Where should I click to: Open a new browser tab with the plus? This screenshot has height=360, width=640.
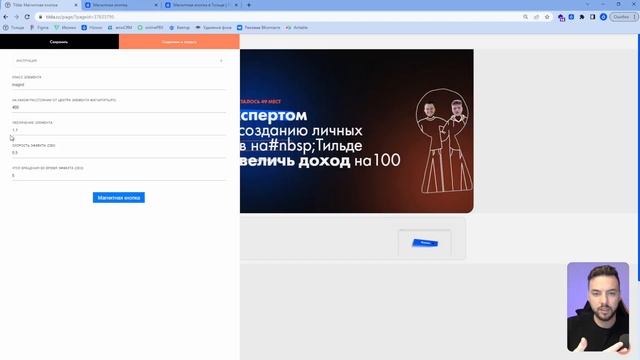(249, 5)
